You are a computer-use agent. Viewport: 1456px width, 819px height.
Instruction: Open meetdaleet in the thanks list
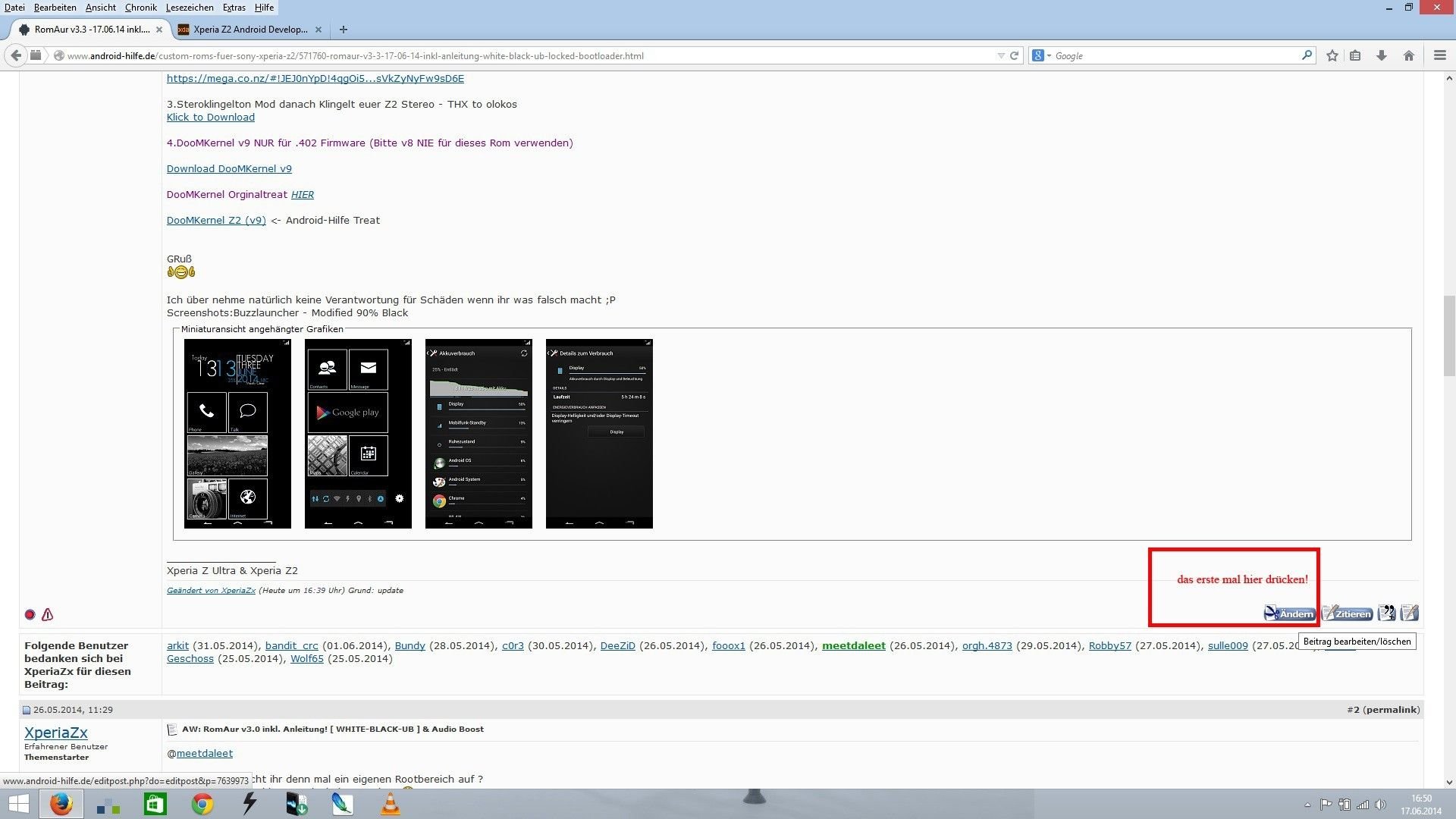[853, 646]
